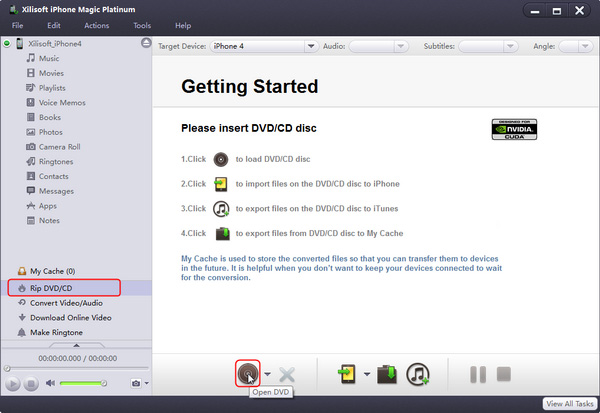Open the Actions menu

coord(97,25)
